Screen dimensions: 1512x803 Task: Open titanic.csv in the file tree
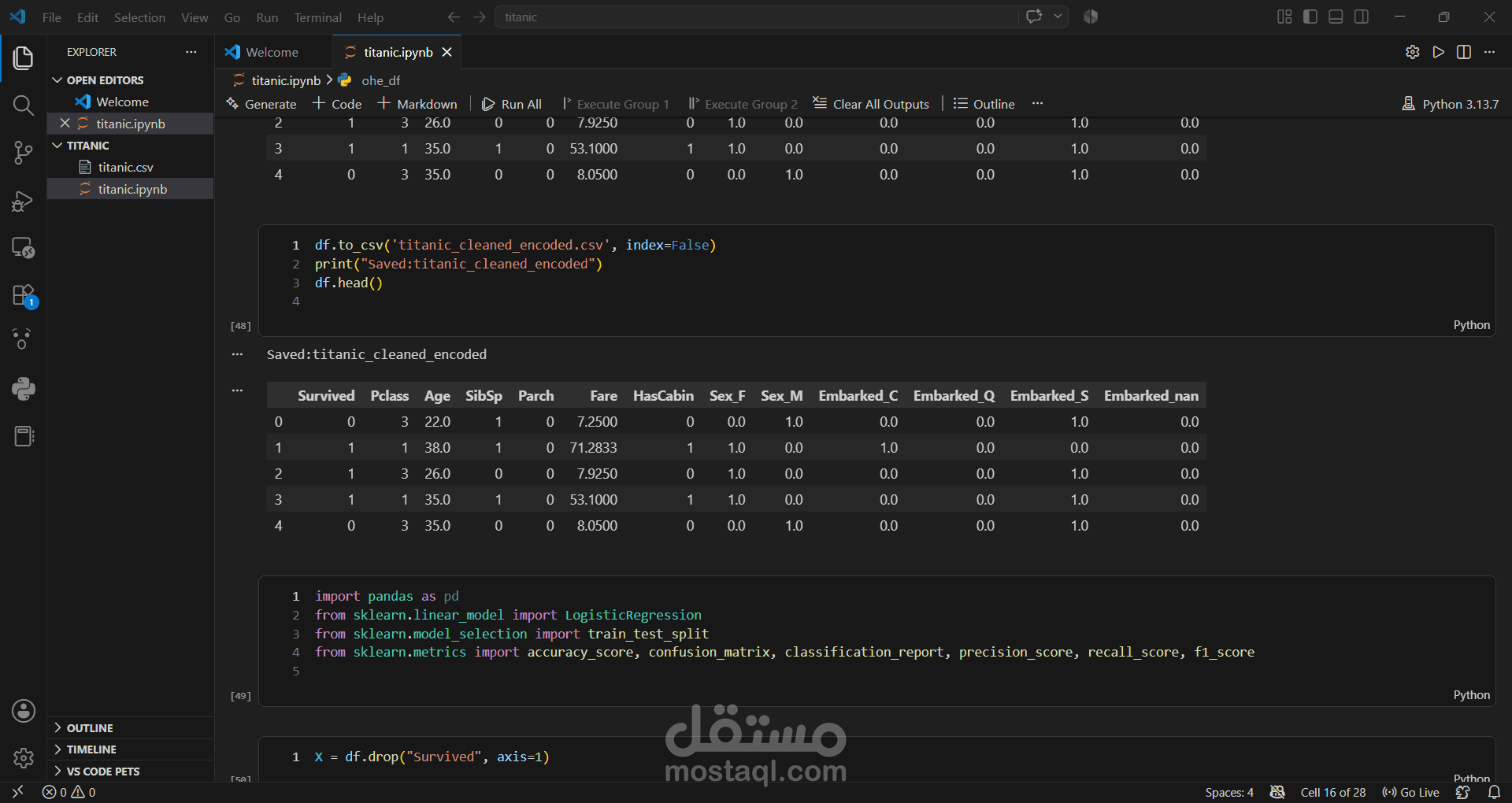tap(126, 167)
